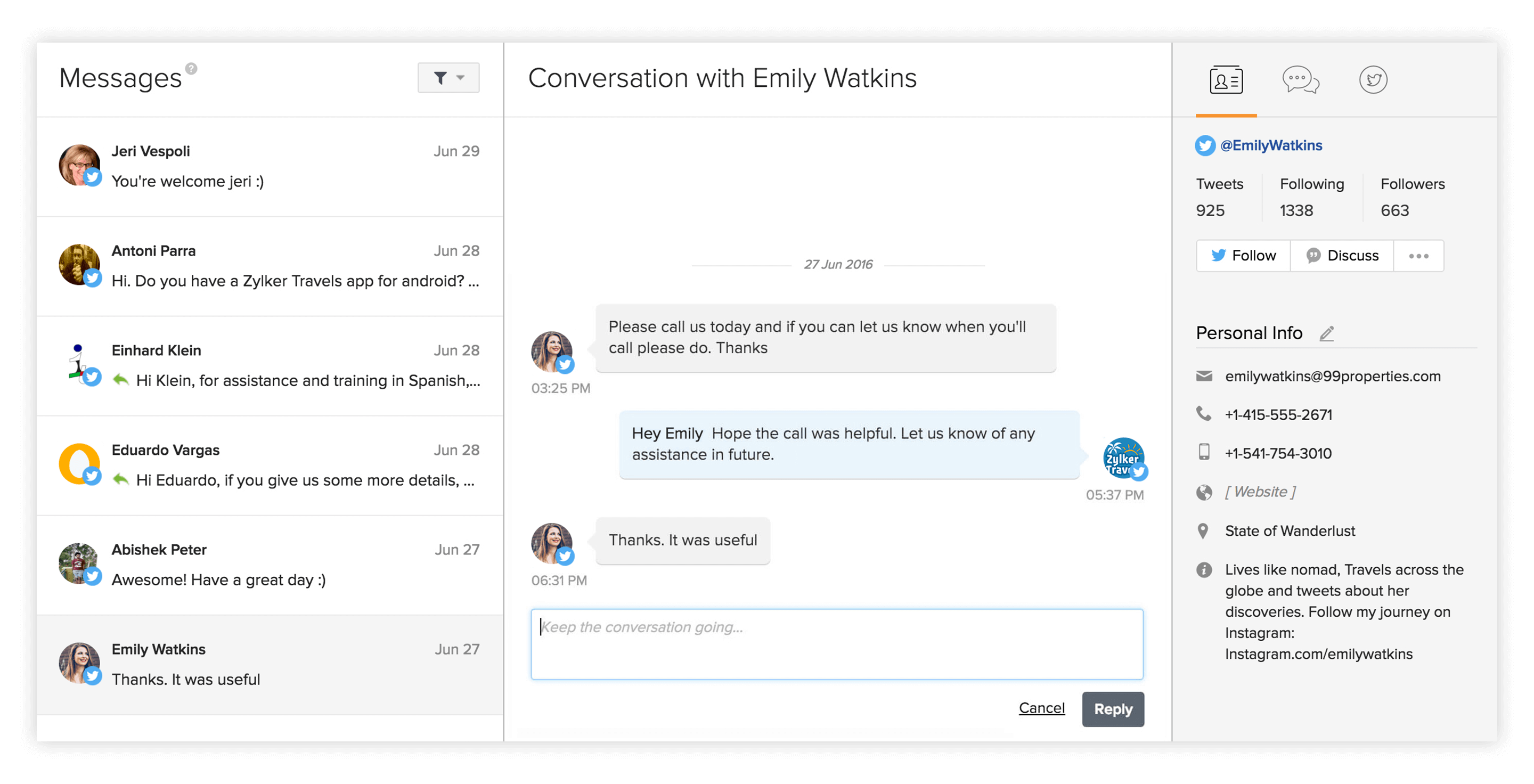
Task: Click the email envelope icon
Action: click(1204, 376)
